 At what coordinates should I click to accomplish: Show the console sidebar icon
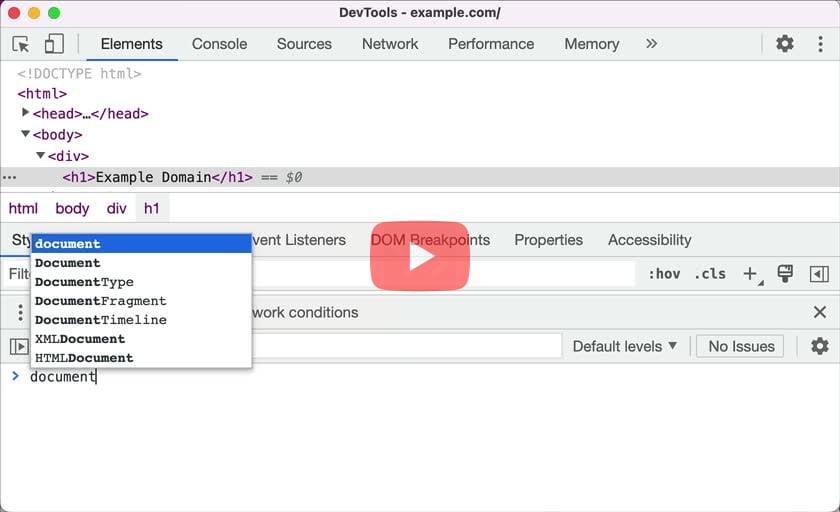coord(19,347)
